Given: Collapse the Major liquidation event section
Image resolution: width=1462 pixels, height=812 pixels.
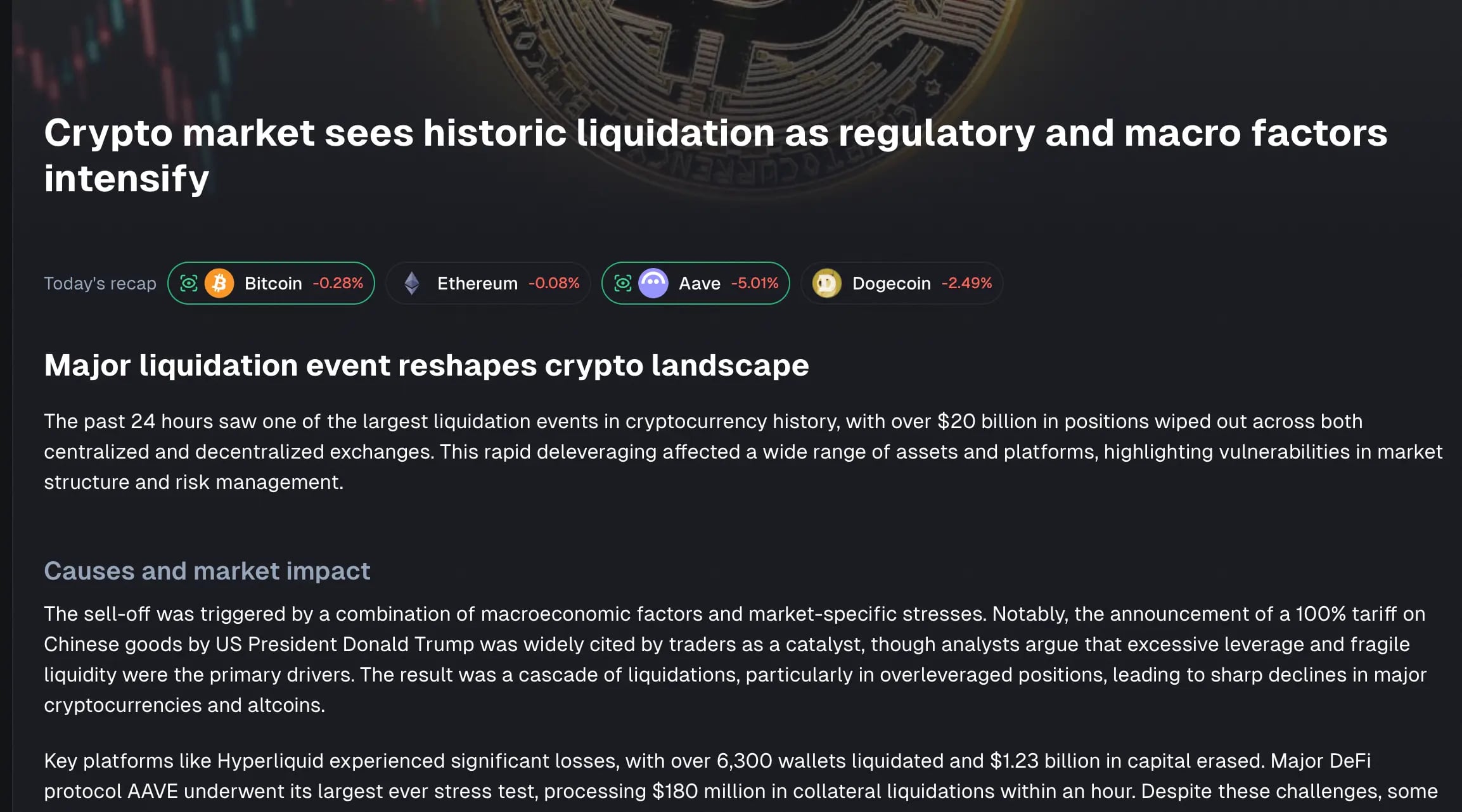Looking at the screenshot, I should (x=426, y=365).
